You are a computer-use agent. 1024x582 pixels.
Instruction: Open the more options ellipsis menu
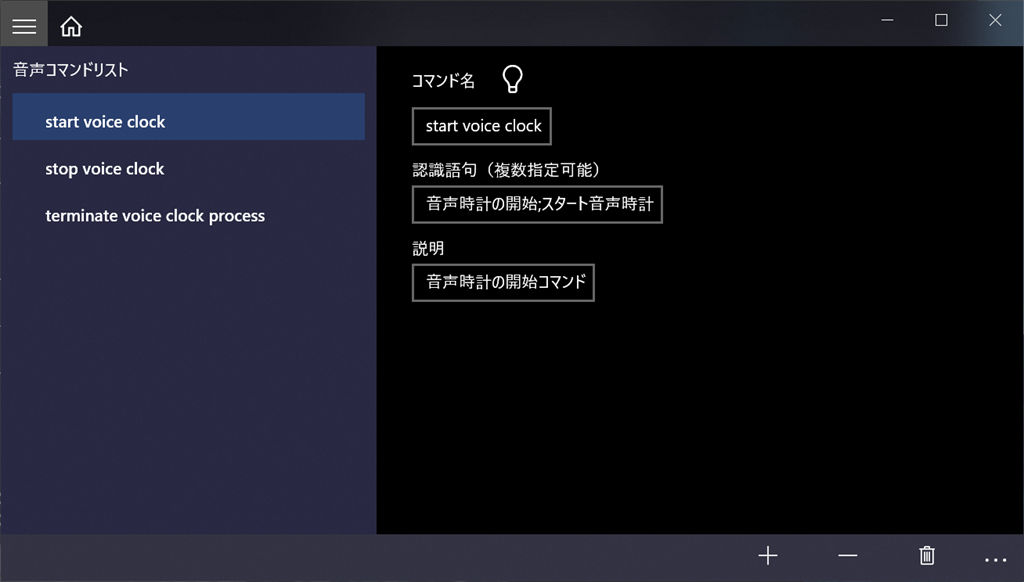tap(995, 558)
